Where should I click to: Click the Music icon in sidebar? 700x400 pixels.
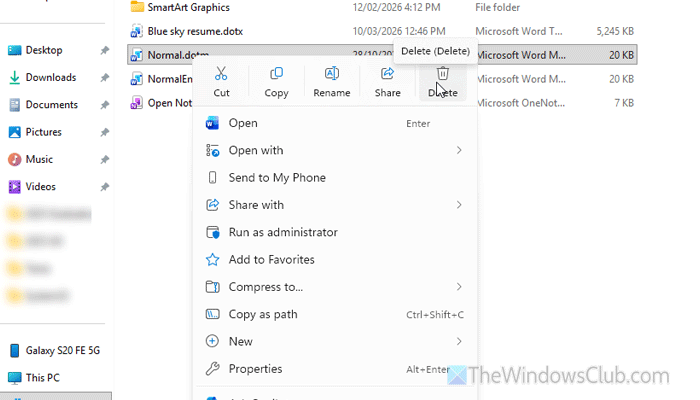[x=14, y=159]
